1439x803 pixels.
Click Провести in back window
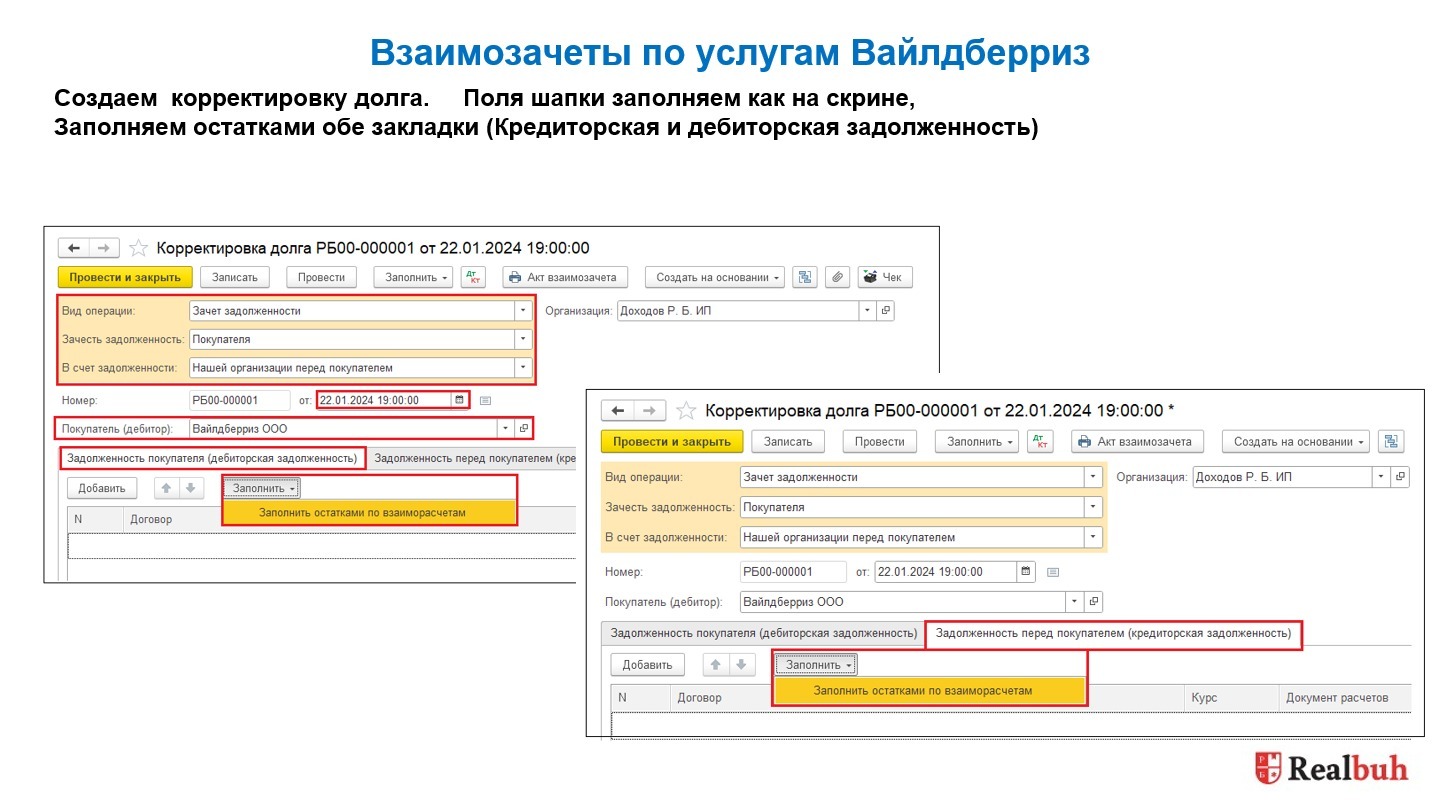point(321,277)
